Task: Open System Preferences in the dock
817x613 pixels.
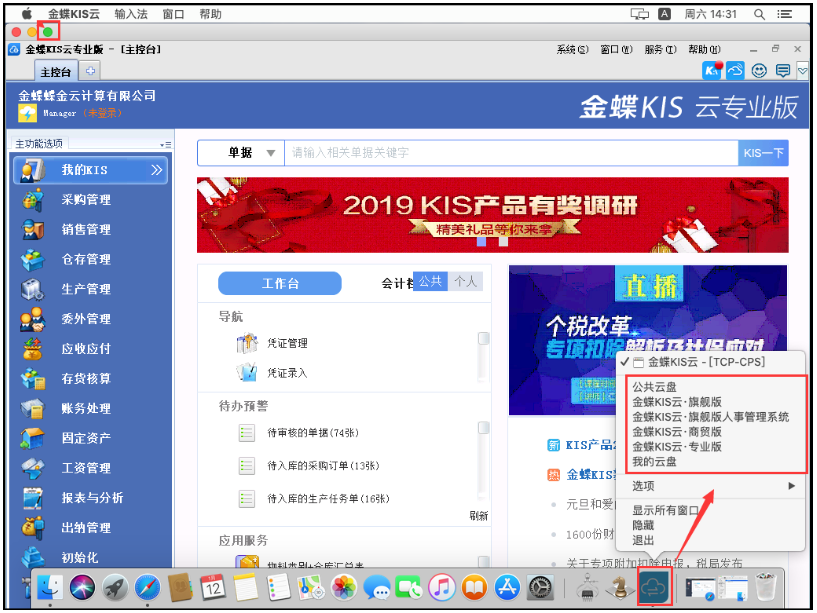Action: pos(540,588)
